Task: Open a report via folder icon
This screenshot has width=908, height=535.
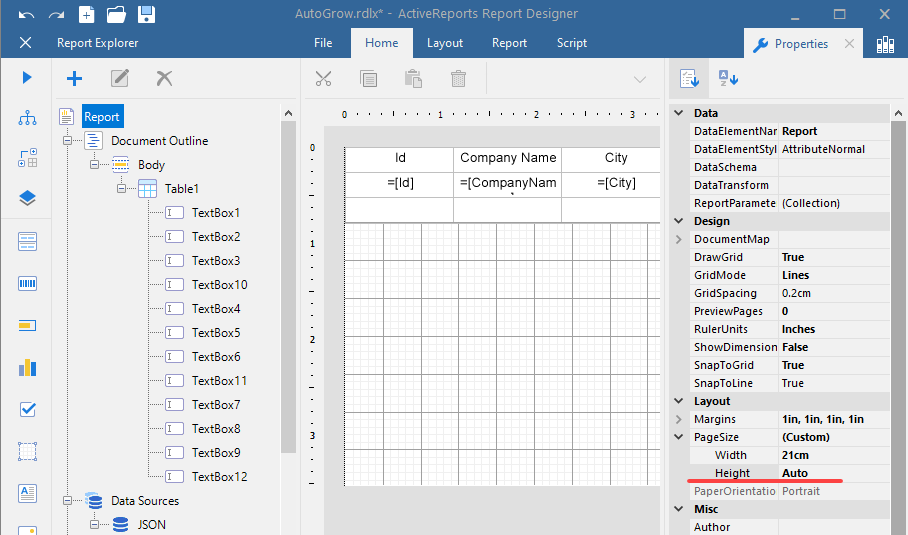Action: (x=116, y=14)
